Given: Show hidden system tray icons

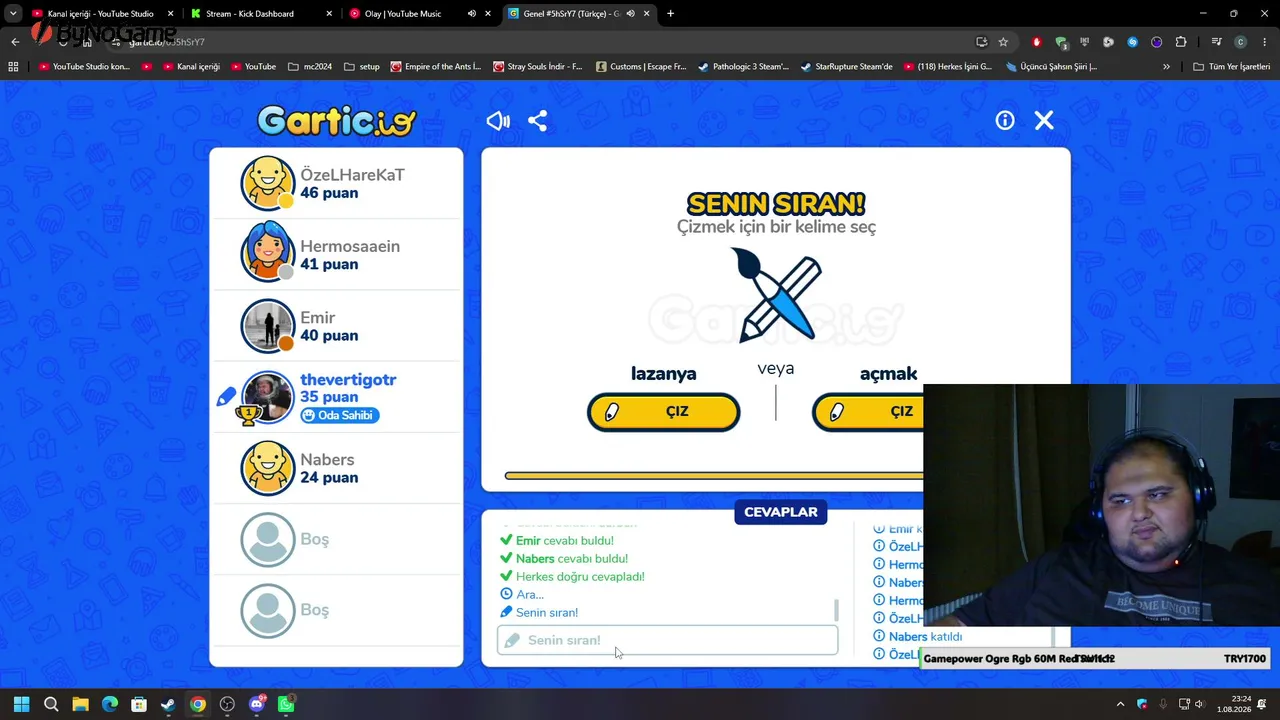Looking at the screenshot, I should pyautogui.click(x=1120, y=704).
